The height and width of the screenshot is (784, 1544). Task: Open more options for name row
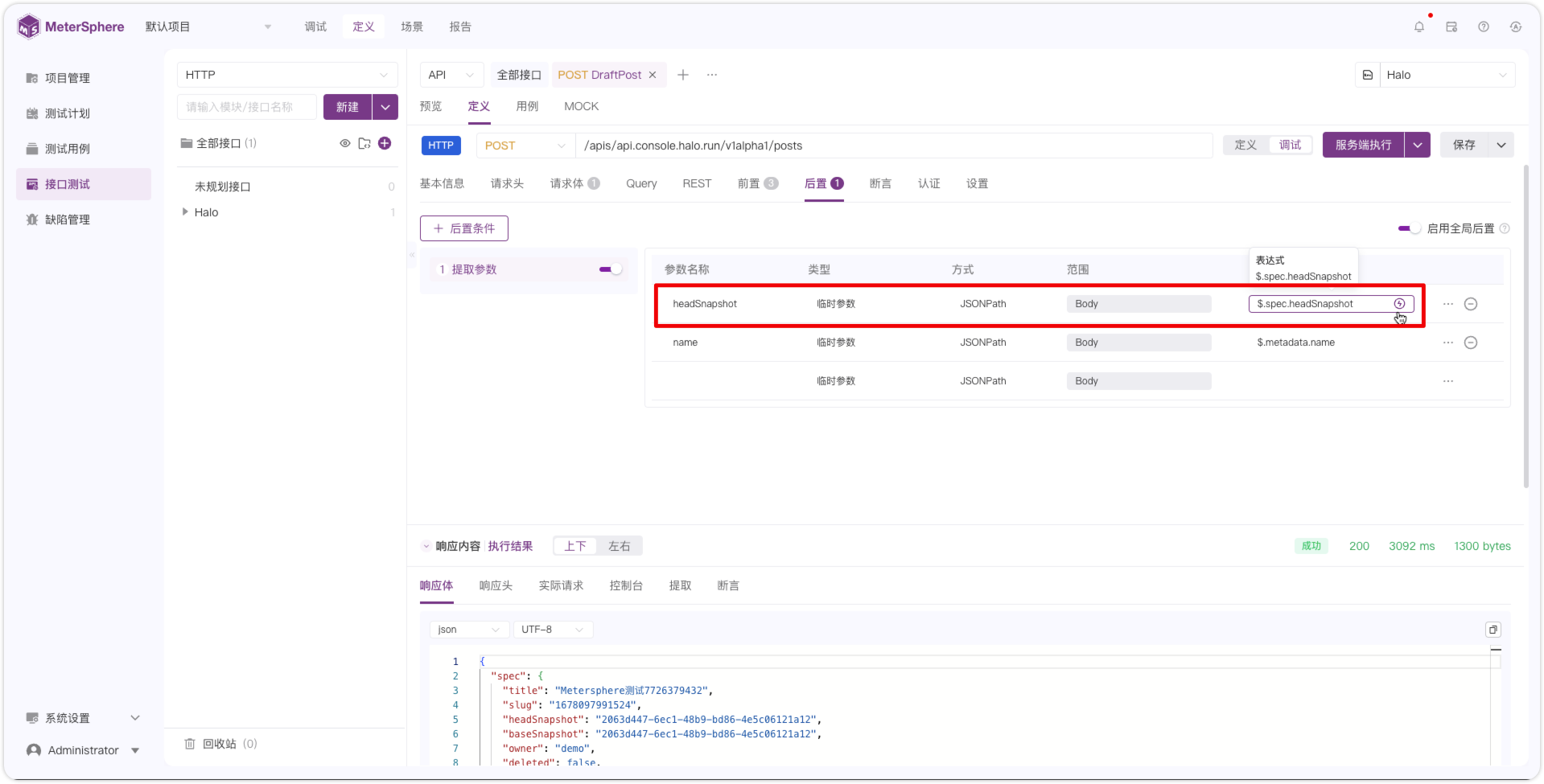(x=1448, y=343)
